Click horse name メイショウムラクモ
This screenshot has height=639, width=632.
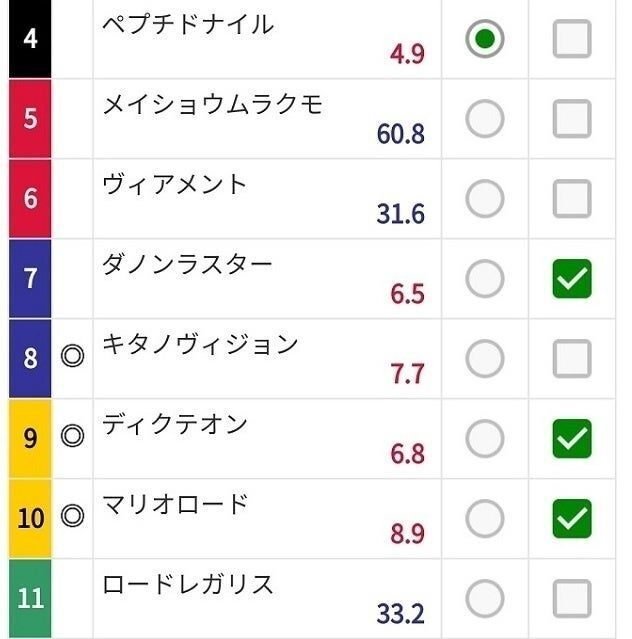point(213,105)
